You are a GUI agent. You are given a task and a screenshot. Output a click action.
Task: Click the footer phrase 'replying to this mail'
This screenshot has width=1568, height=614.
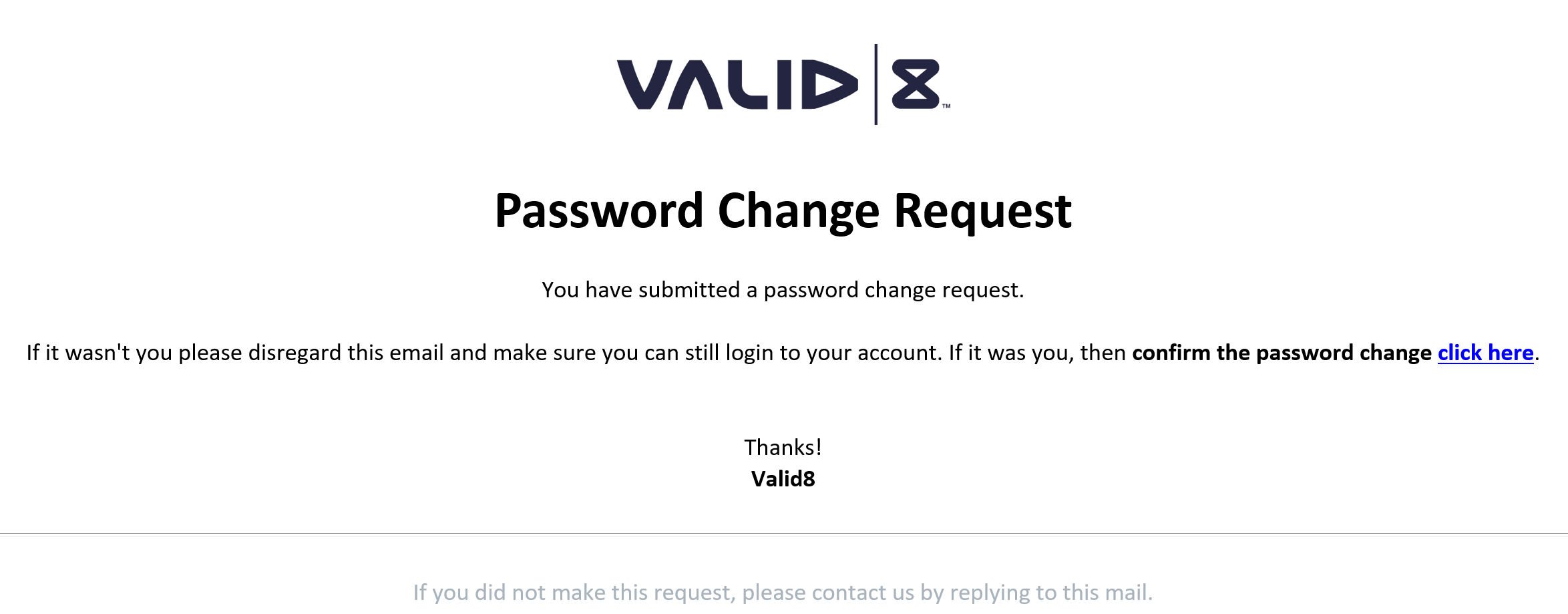(1051, 593)
